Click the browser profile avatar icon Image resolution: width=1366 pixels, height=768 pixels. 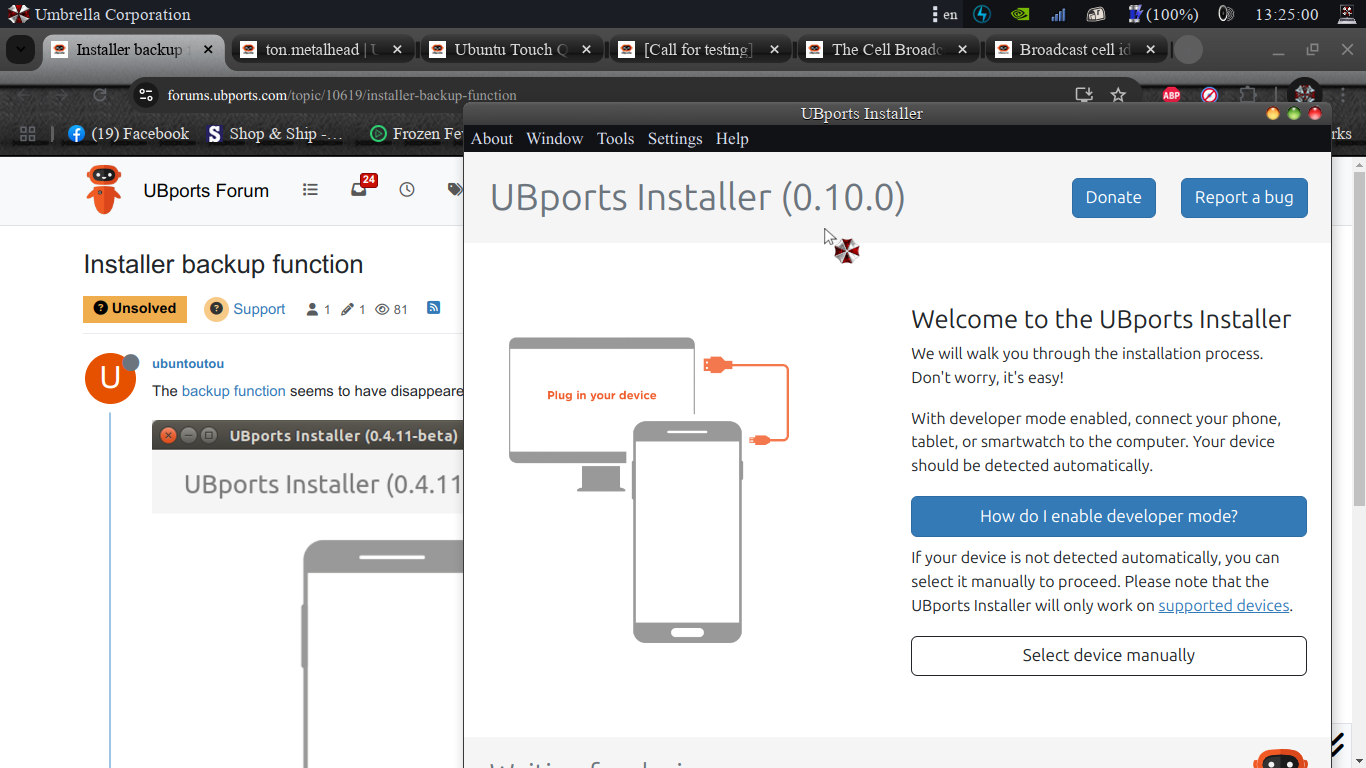coord(1303,93)
